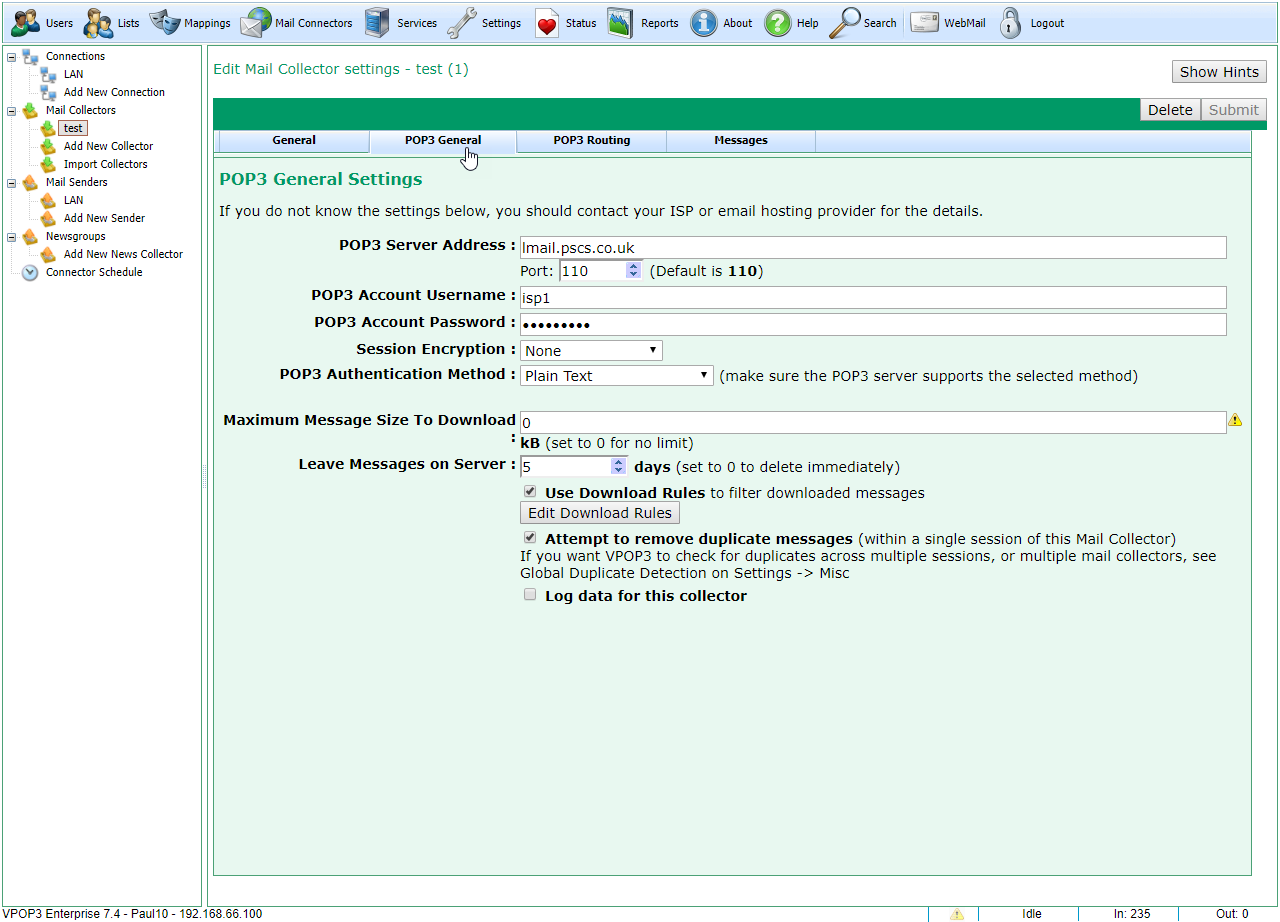Open the About info icon
The width and height of the screenshot is (1280, 922).
click(704, 23)
